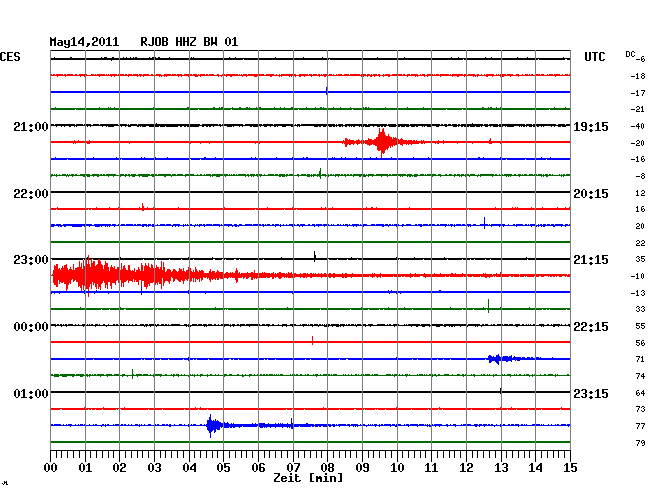This screenshot has width=650, height=494.
Task: Click minute 12 on the time axis
Action: click(x=466, y=468)
